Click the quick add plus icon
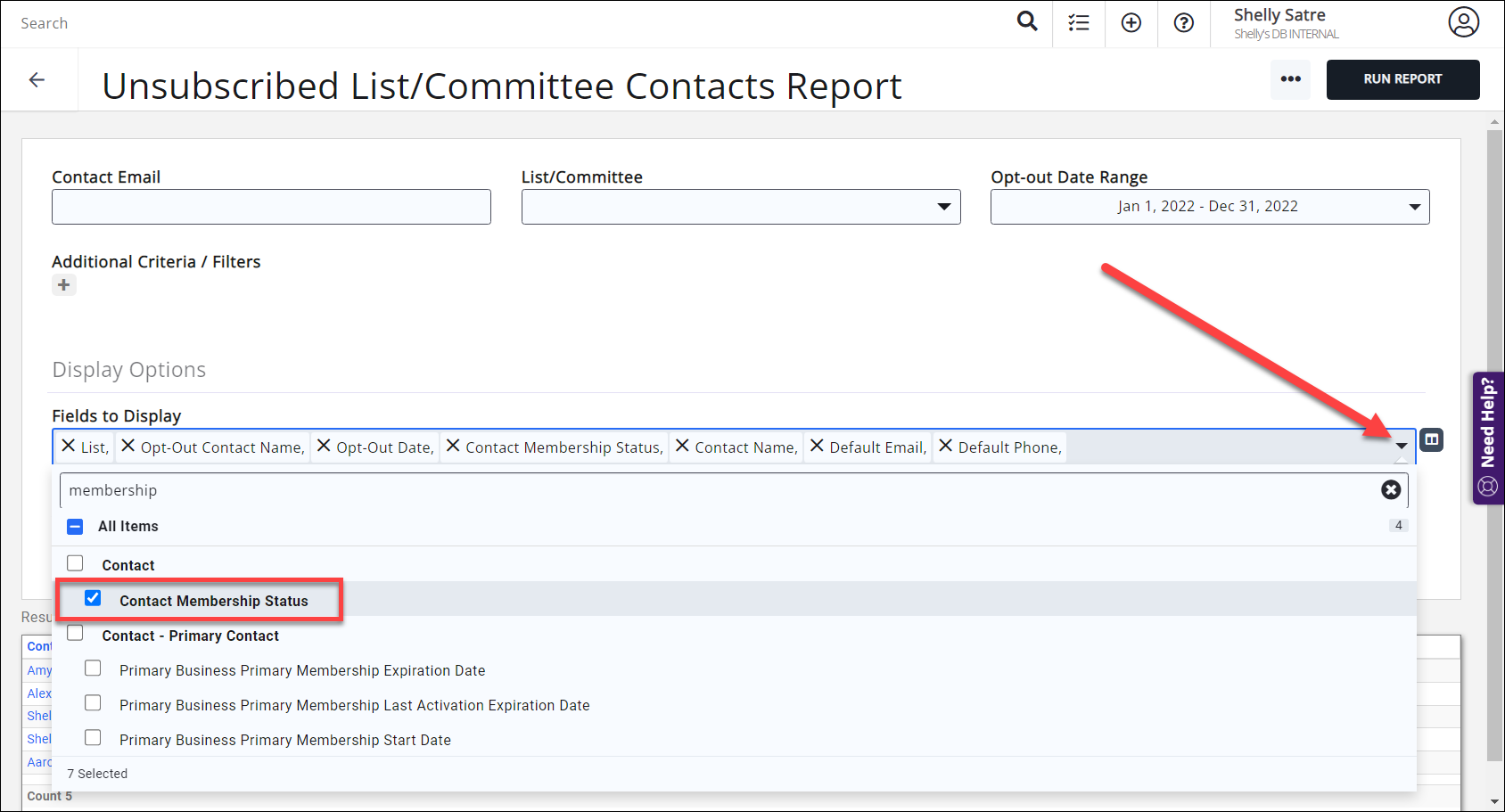Viewport: 1505px width, 812px height. (x=1131, y=23)
